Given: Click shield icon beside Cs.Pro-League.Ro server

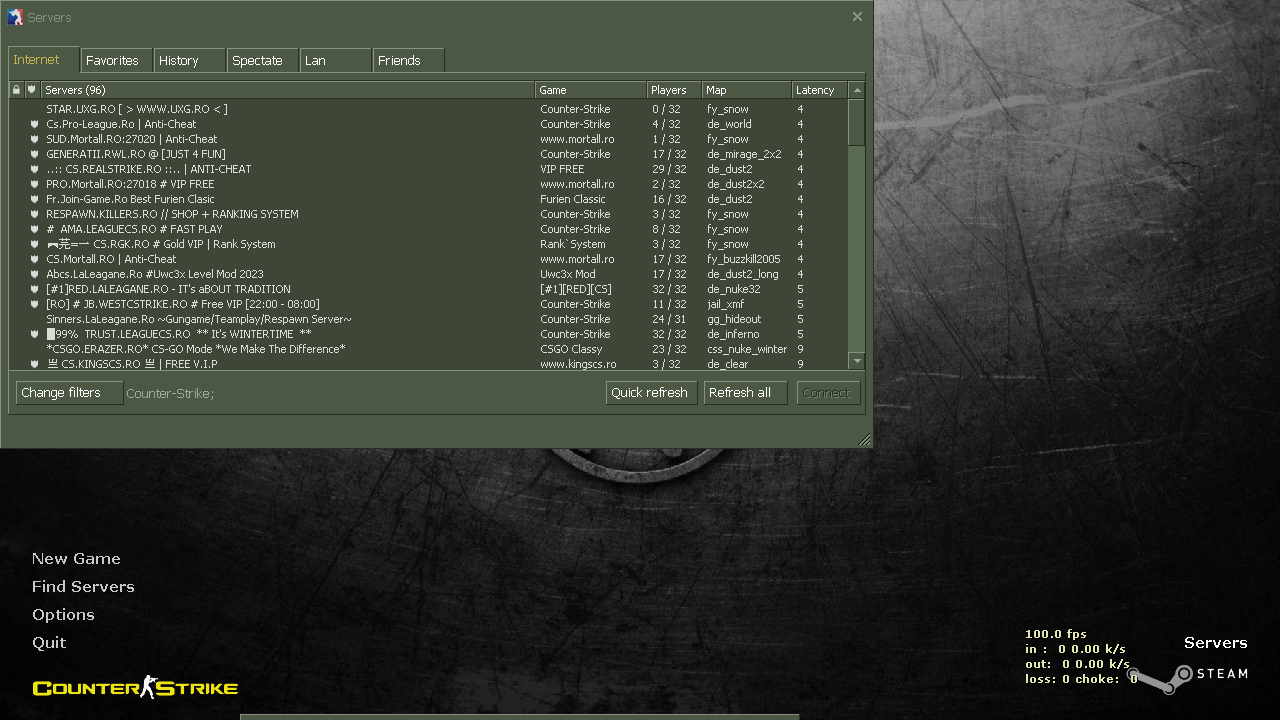Looking at the screenshot, I should coord(34,124).
